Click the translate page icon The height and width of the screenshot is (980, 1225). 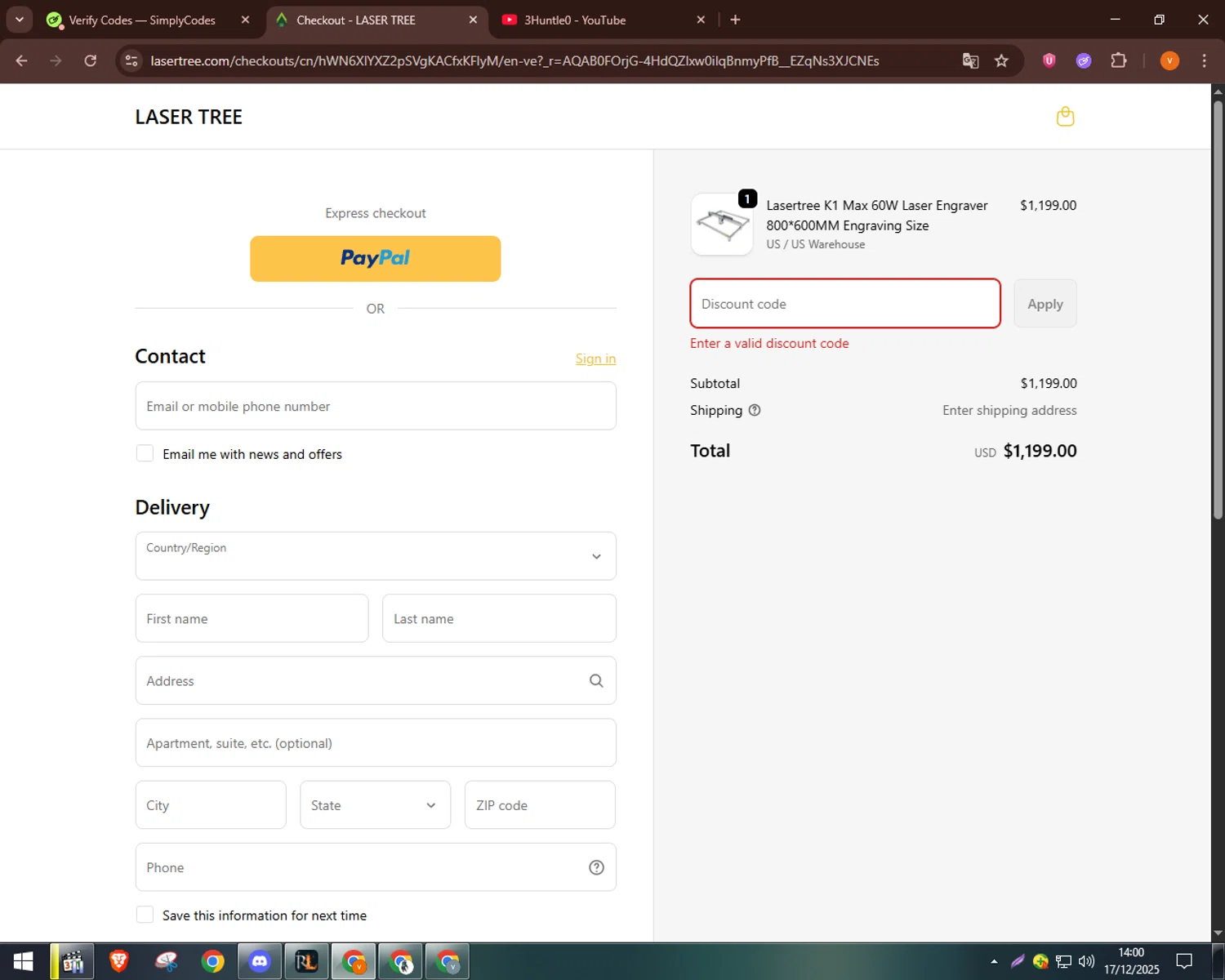pyautogui.click(x=970, y=60)
